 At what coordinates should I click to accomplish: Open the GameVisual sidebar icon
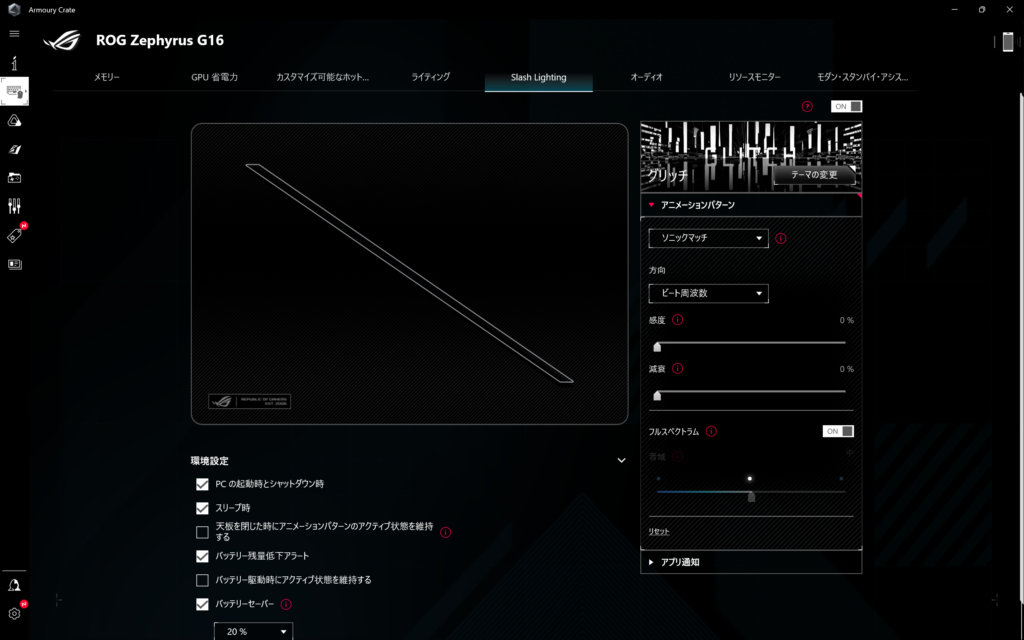(x=14, y=150)
